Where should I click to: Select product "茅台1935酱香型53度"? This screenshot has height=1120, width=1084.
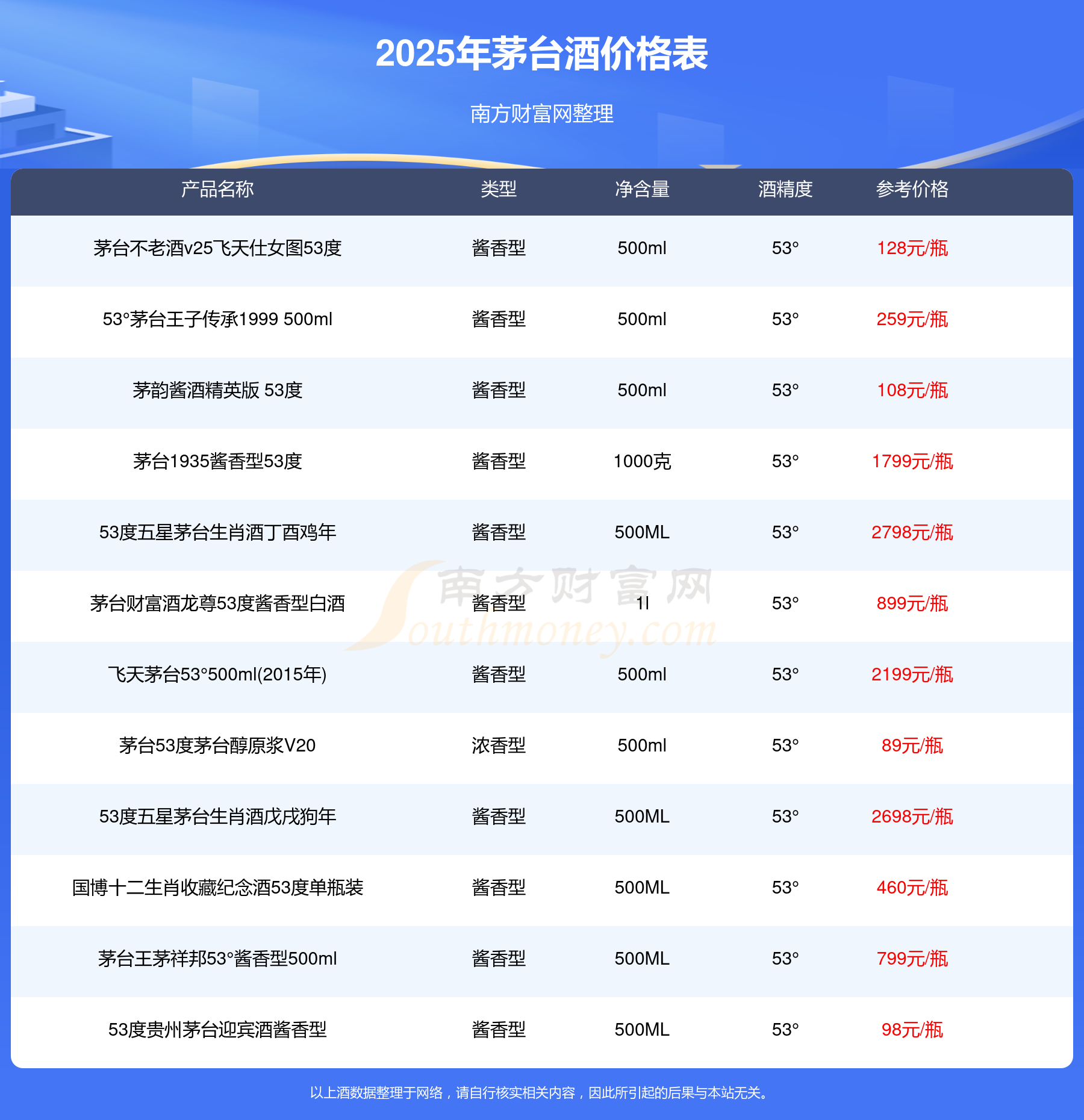(217, 461)
